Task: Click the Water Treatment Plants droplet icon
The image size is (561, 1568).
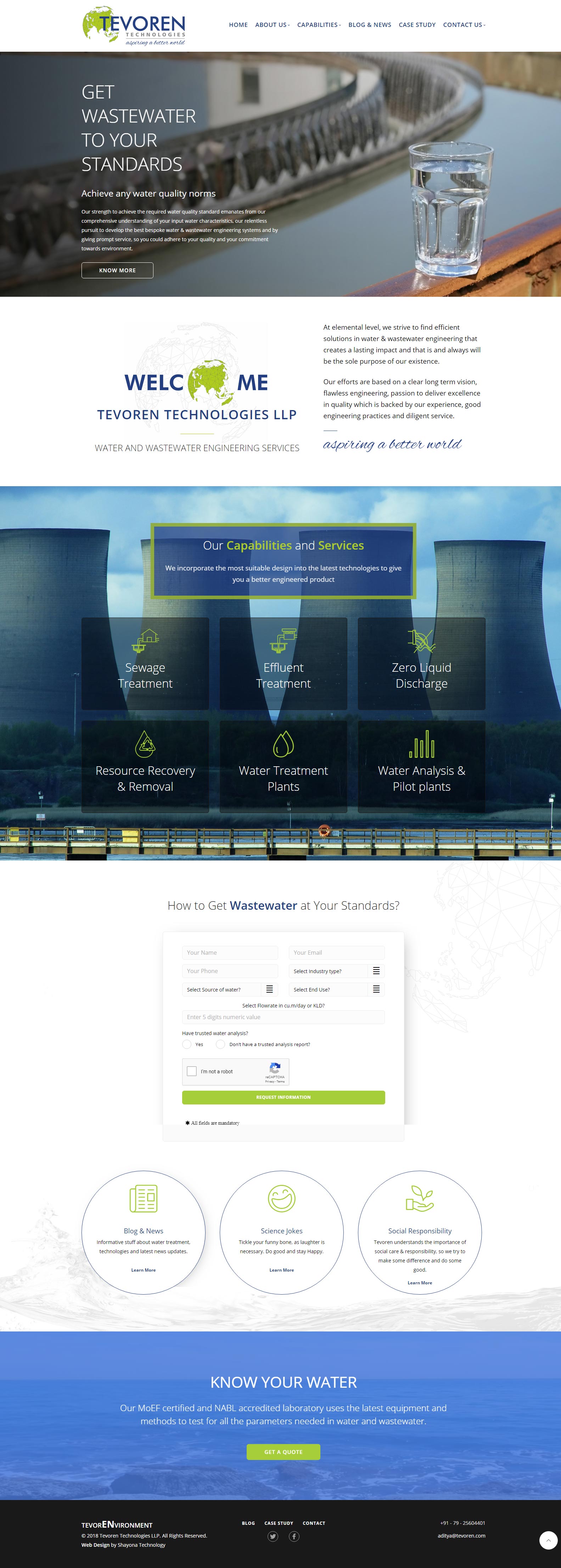Action: [x=283, y=744]
